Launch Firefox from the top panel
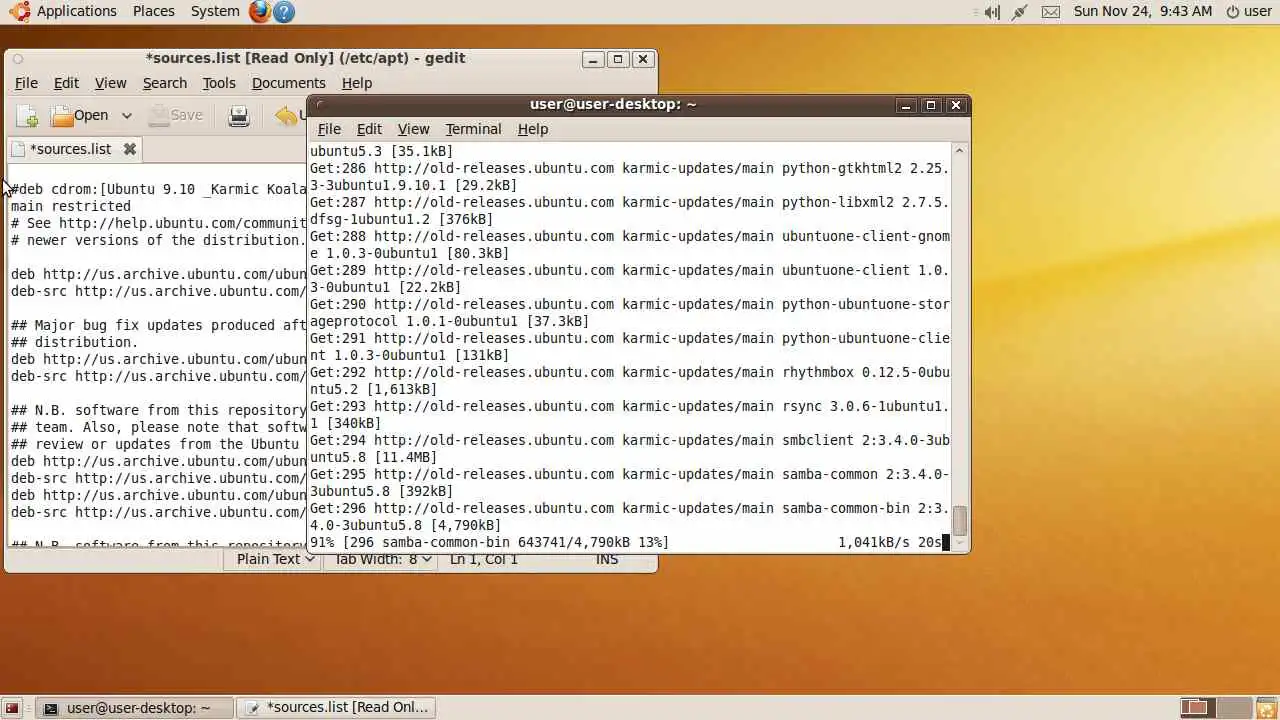This screenshot has width=1280, height=720. 260,12
